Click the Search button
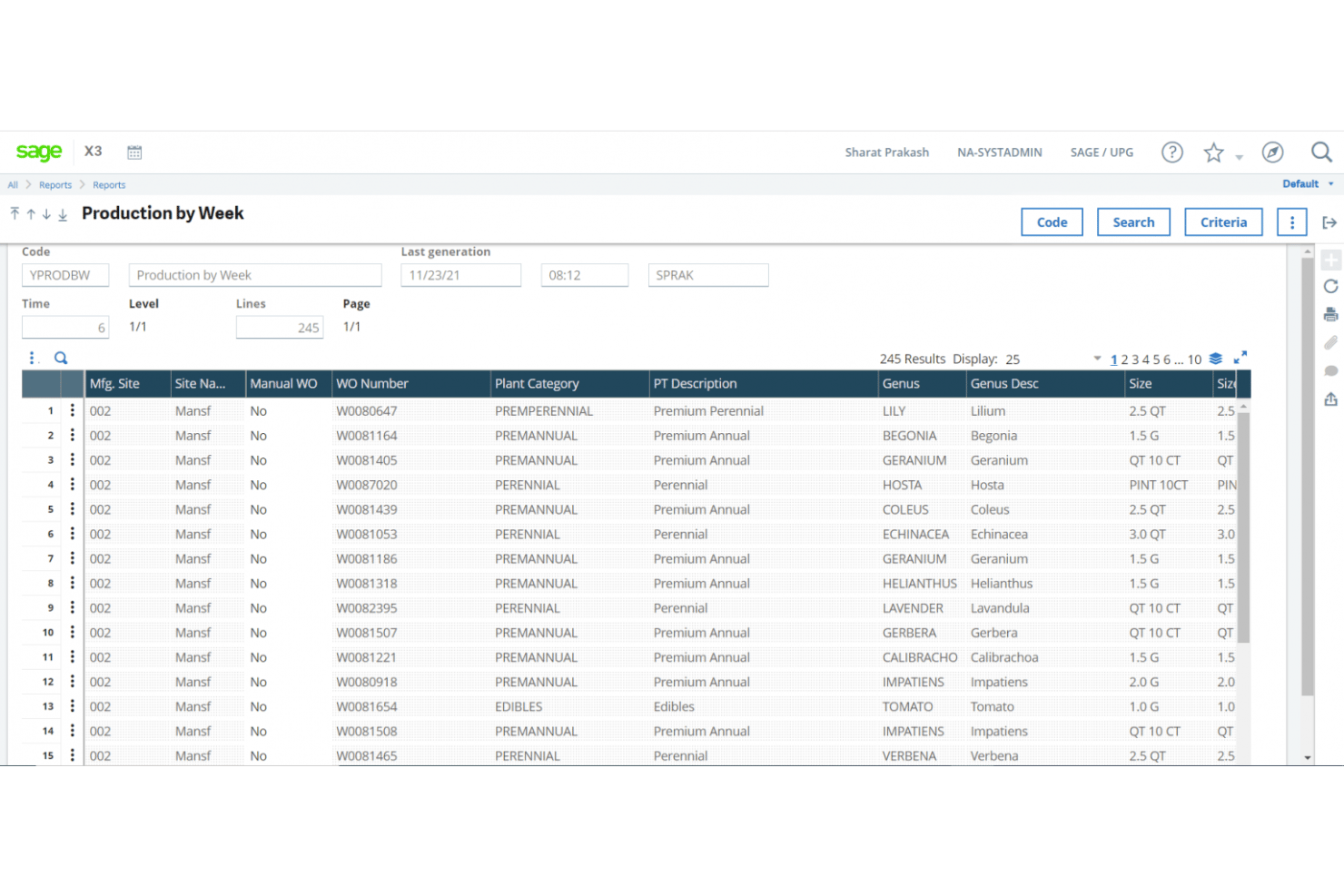This screenshot has height=896, width=1344. [x=1133, y=222]
